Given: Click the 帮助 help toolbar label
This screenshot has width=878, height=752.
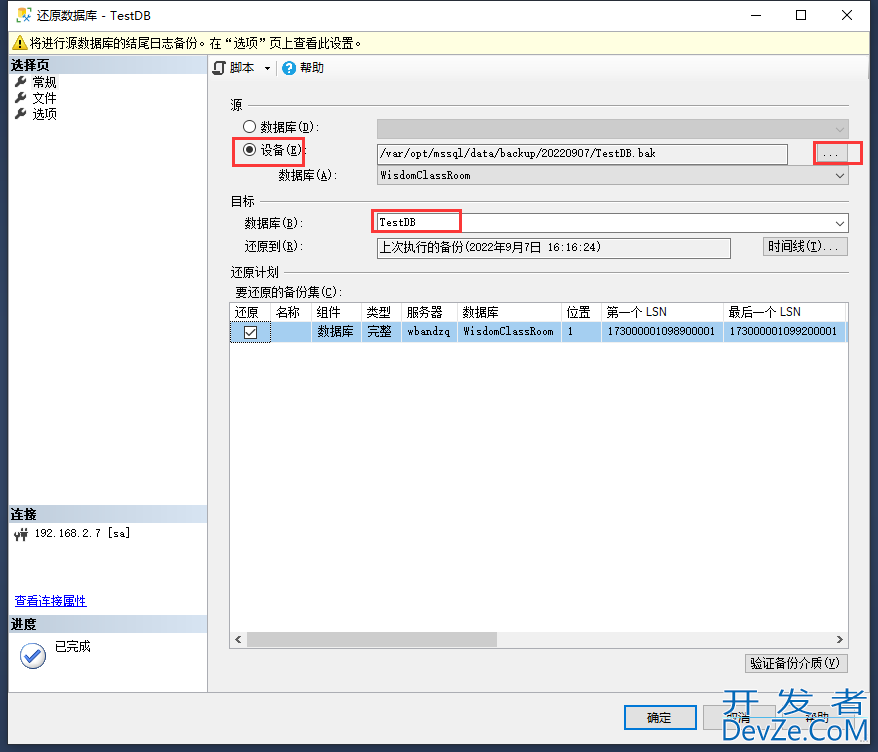Looking at the screenshot, I should [312, 68].
